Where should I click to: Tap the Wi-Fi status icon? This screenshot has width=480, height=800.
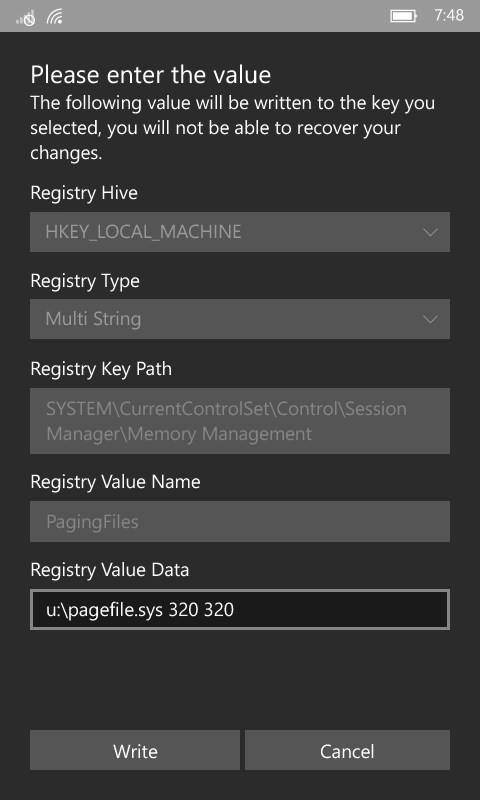click(x=55, y=16)
